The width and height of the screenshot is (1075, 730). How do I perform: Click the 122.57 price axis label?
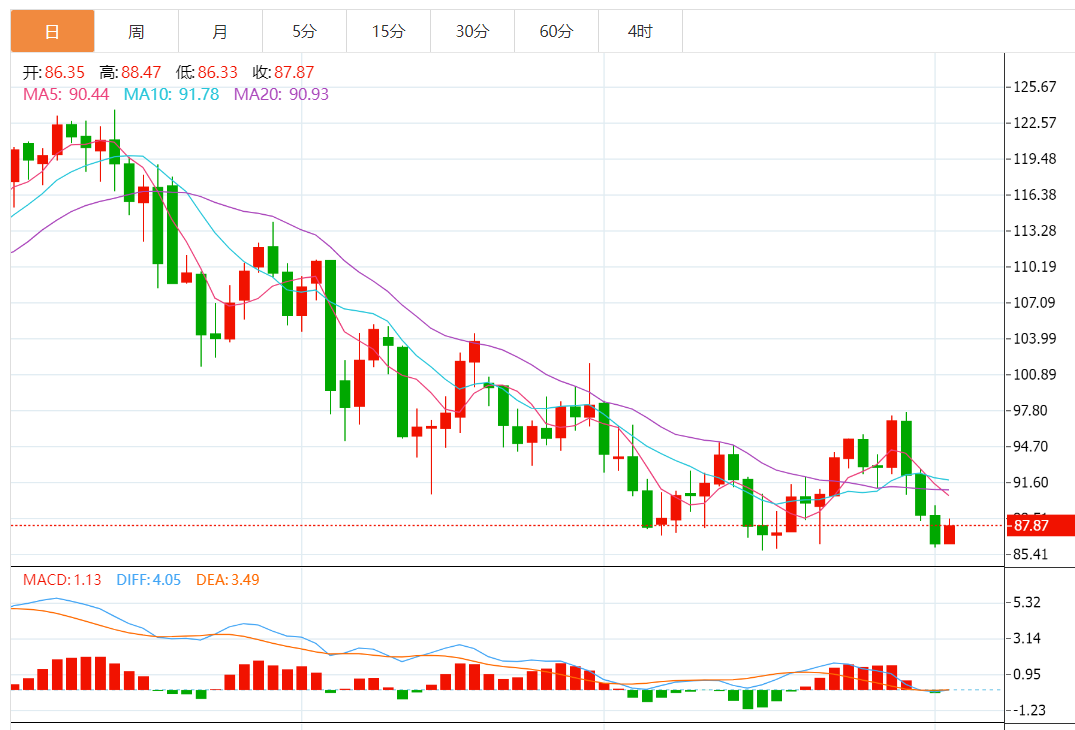[x=1035, y=123]
